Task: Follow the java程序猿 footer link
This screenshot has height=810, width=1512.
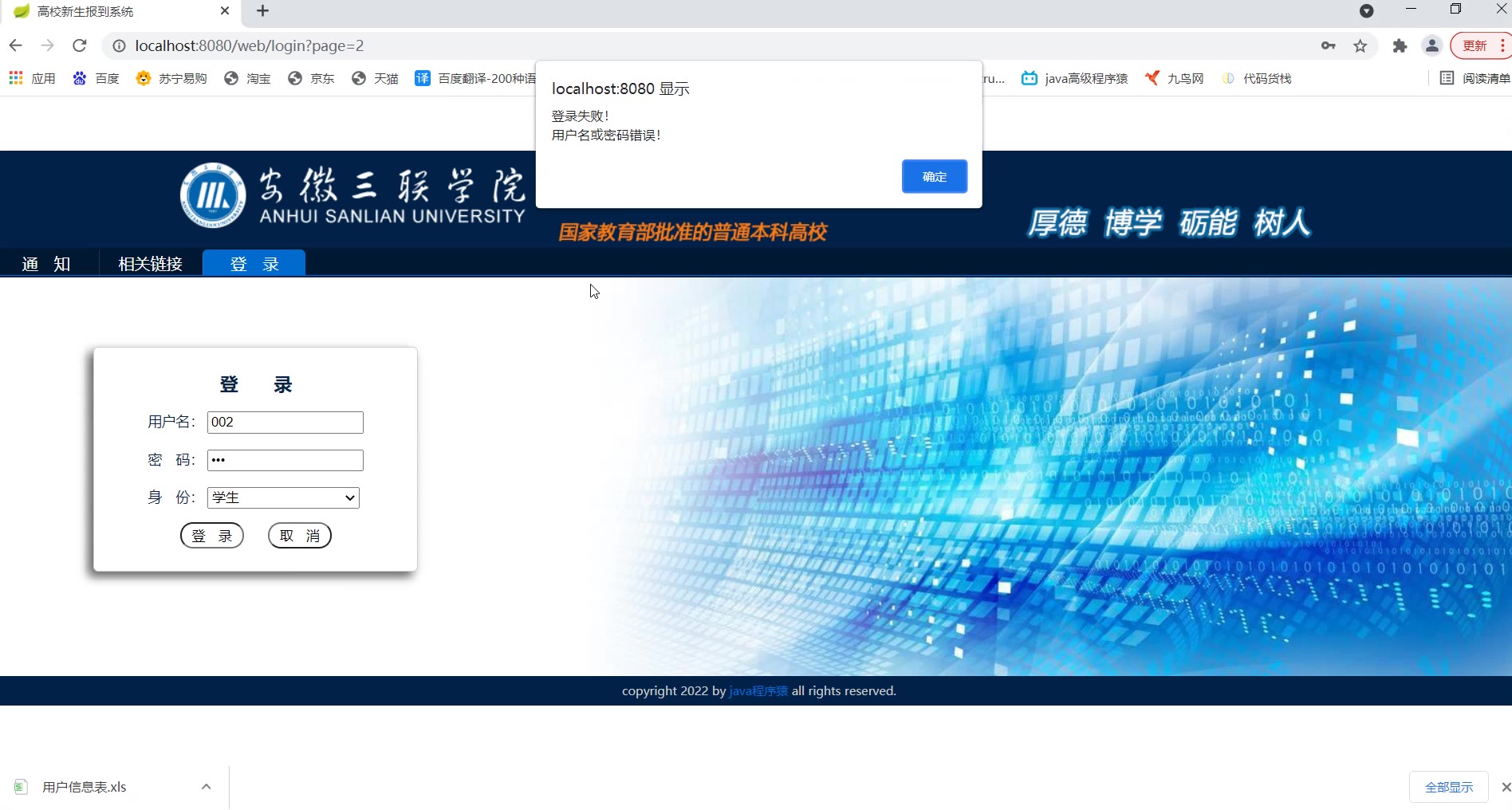Action: click(x=758, y=690)
